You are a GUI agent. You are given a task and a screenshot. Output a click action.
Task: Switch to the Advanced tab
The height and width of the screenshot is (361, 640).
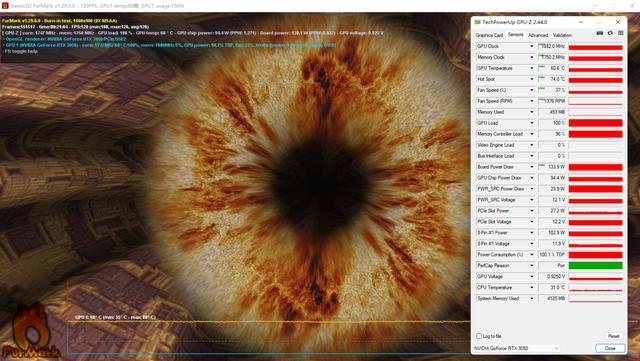(x=538, y=36)
